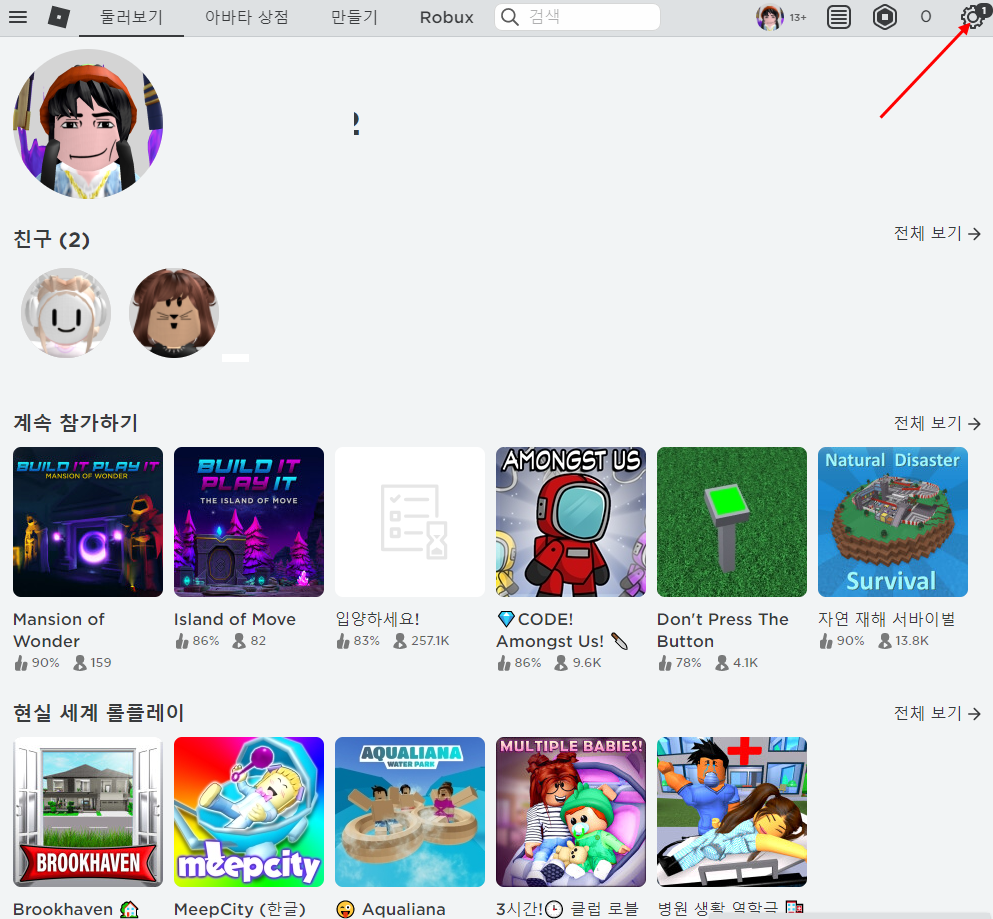Click the 257.1K player count text
Image resolution: width=993 pixels, height=919 pixels.
pos(430,641)
